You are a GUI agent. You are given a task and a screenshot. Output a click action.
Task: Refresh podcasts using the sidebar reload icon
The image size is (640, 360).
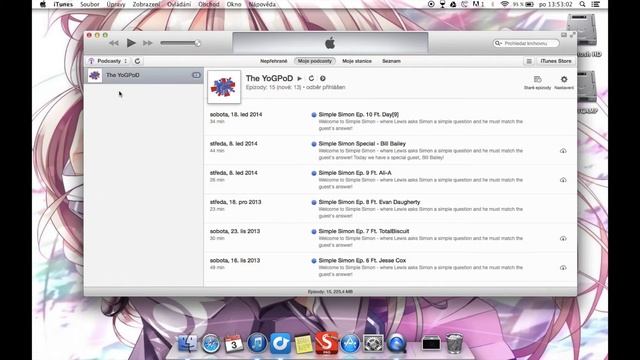tap(138, 61)
